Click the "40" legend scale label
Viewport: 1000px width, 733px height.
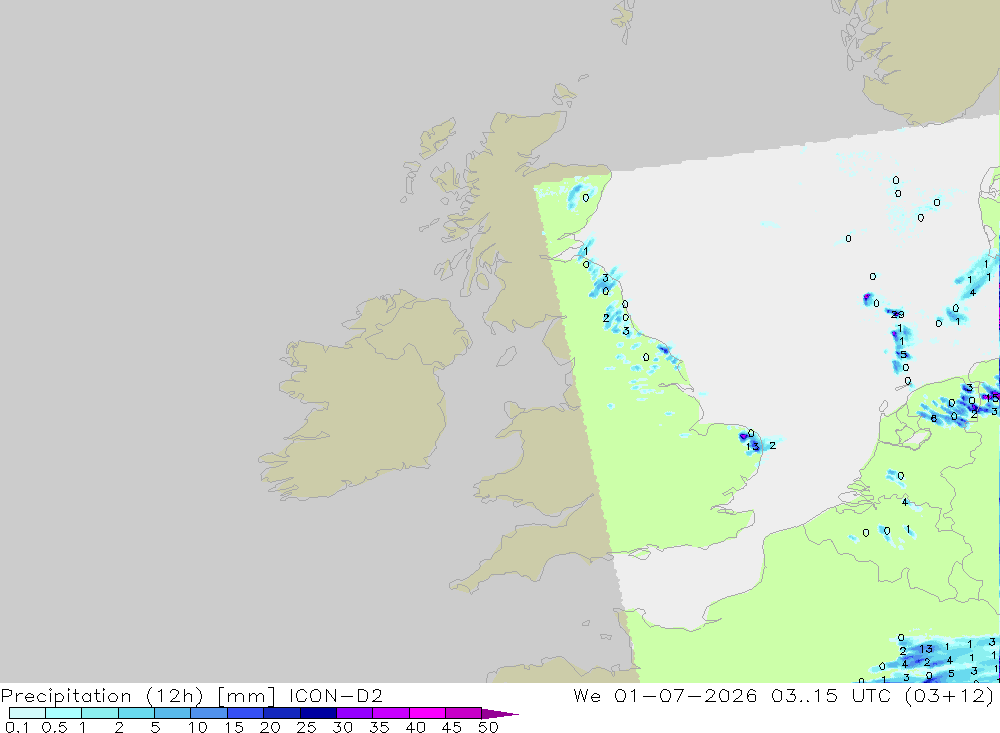pyautogui.click(x=415, y=727)
